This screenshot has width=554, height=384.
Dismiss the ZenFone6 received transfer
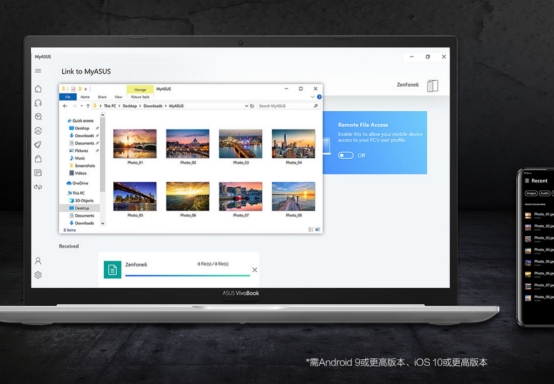[254, 270]
